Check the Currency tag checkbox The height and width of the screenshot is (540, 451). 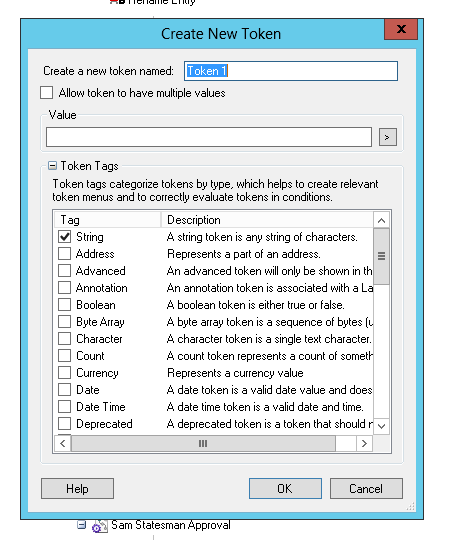[x=64, y=373]
